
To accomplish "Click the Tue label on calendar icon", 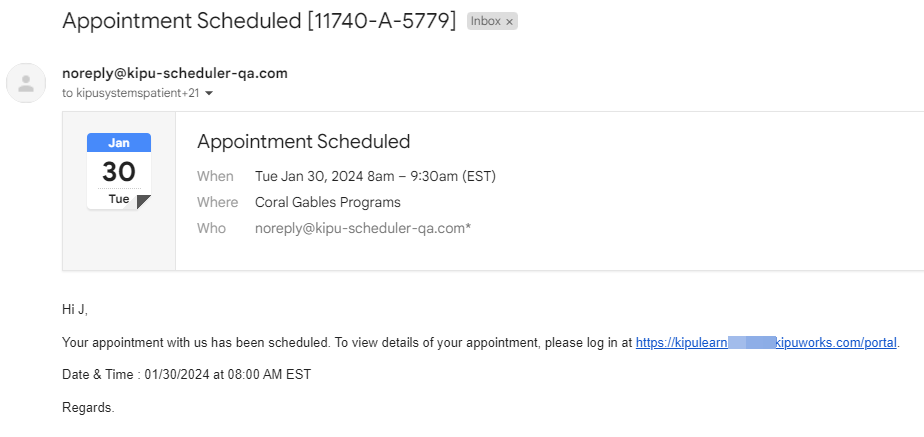I will pos(119,199).
